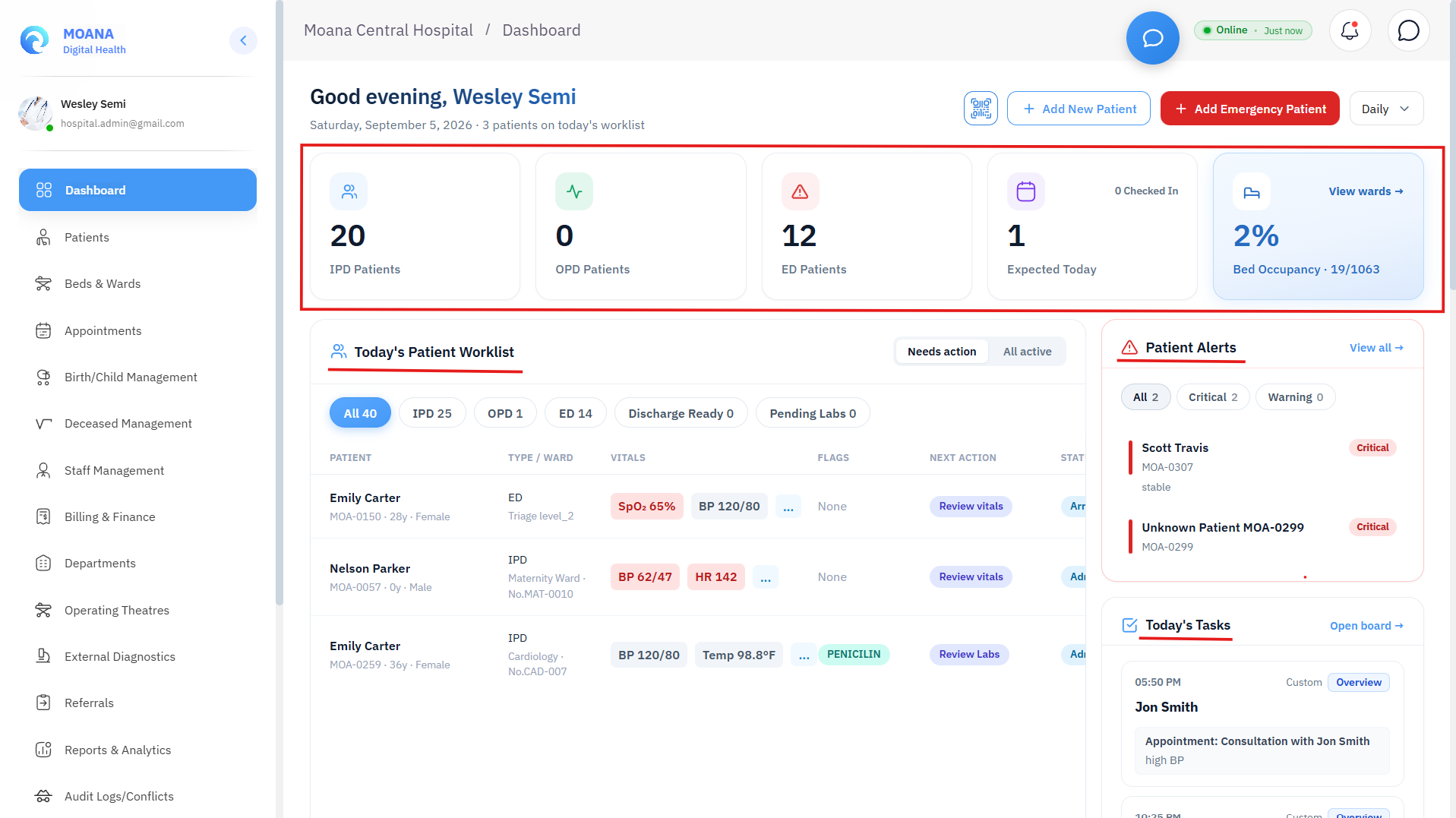Click the Review Labs action for Emily Carter
This screenshot has width=1456, height=818.
click(x=968, y=655)
